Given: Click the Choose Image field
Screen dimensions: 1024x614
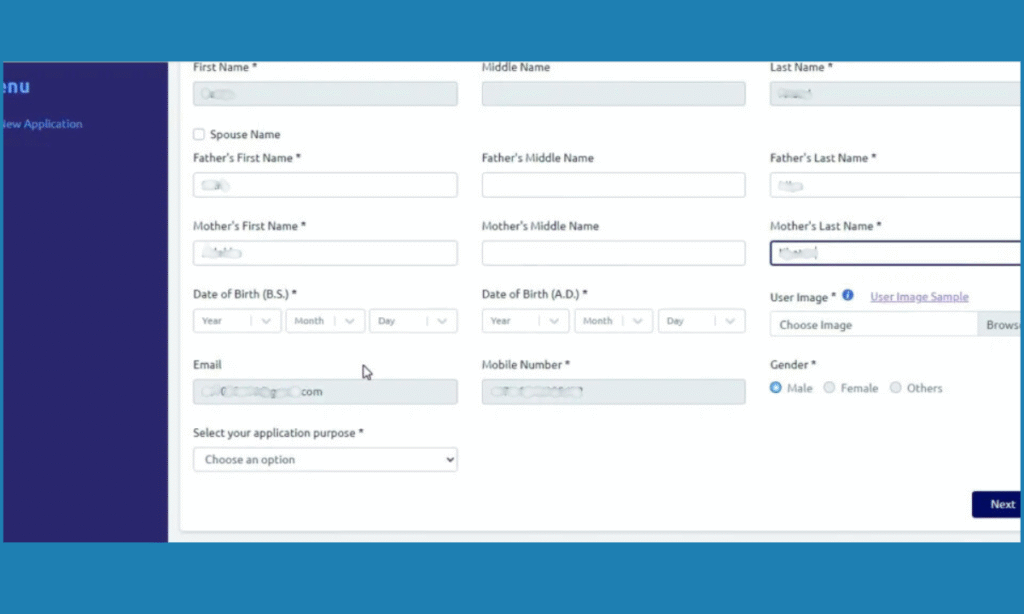Looking at the screenshot, I should point(870,324).
